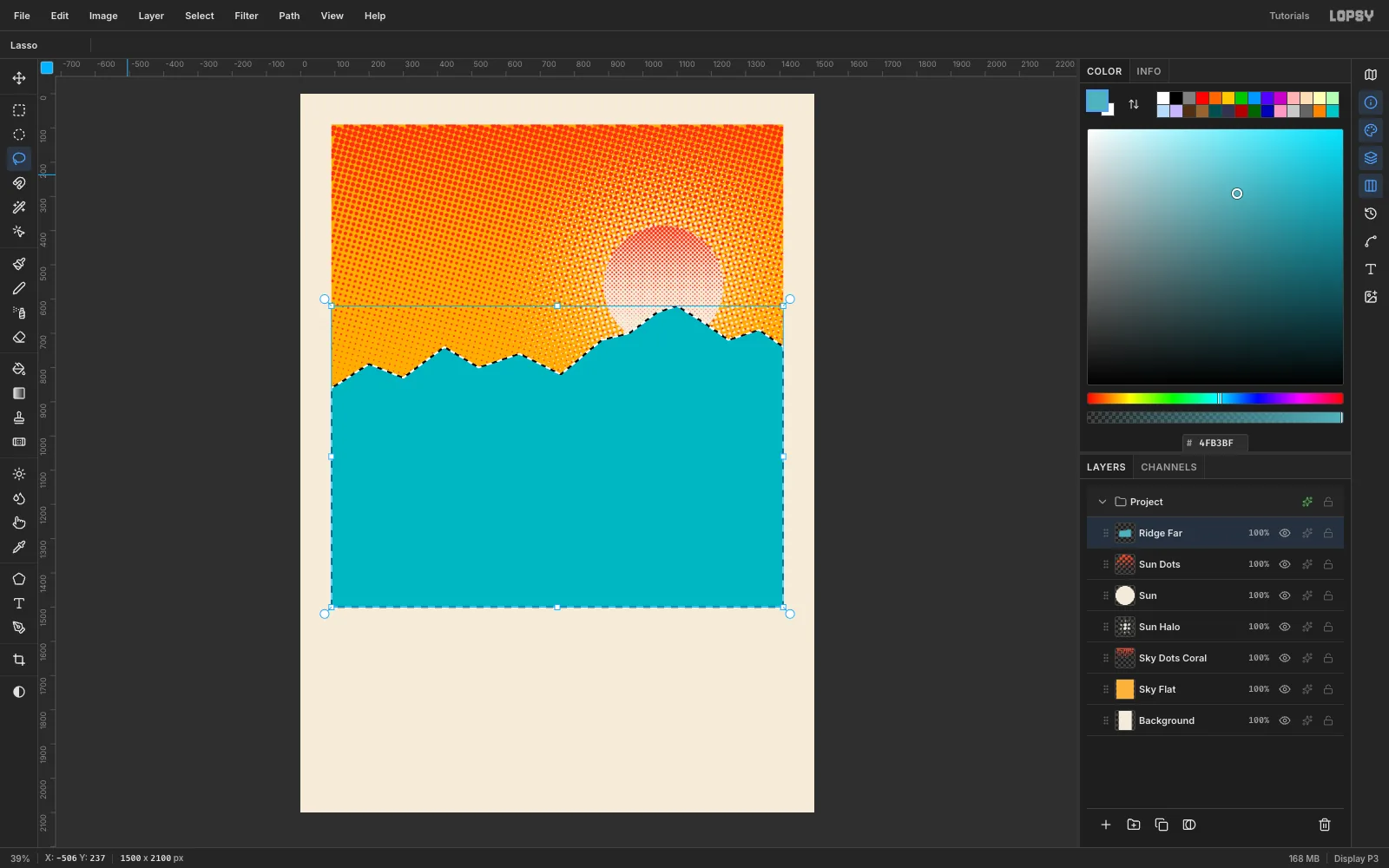
Task: Select the Paint Bucket tool
Action: [x=19, y=369]
